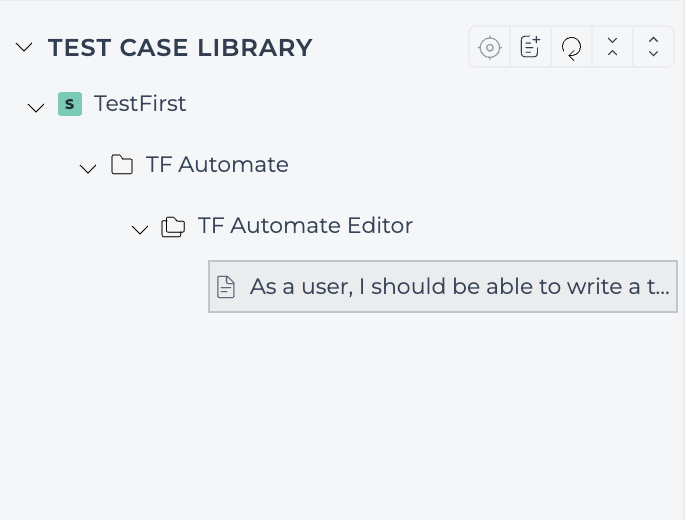
Task: Click the TEST CASE LIBRARY header title
Action: pos(180,47)
